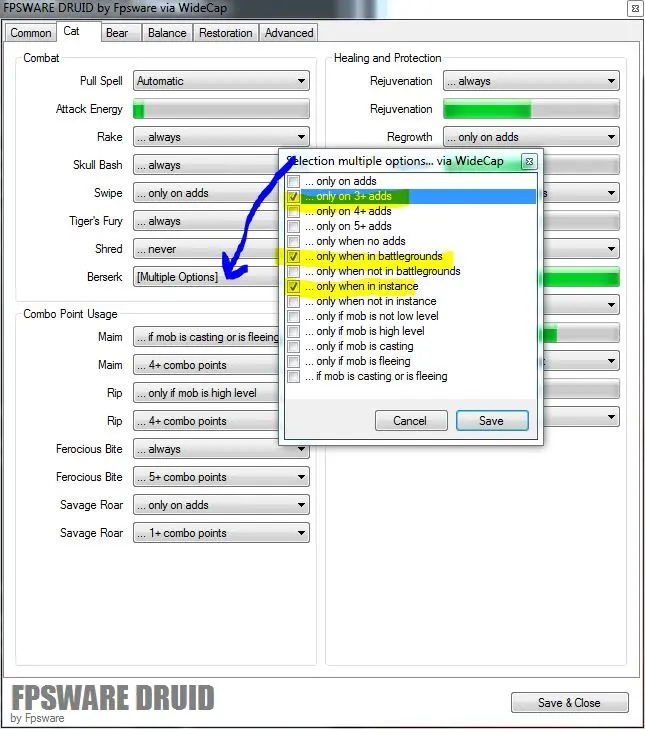Screen dimensions: 645x729
Task: Uncheck 'only when in battlegrounds' option
Action: [293, 257]
